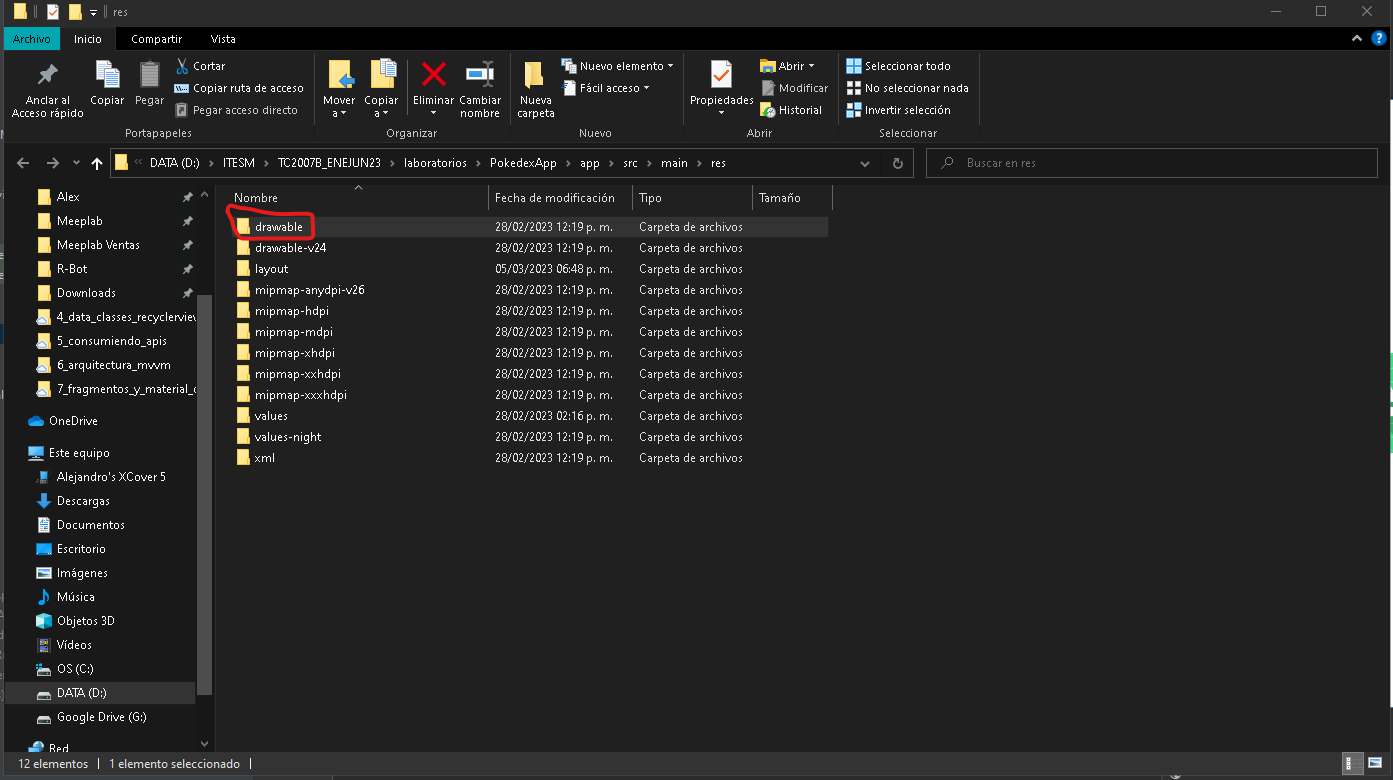Go up one folder level arrow
1393x780 pixels.
click(97, 163)
